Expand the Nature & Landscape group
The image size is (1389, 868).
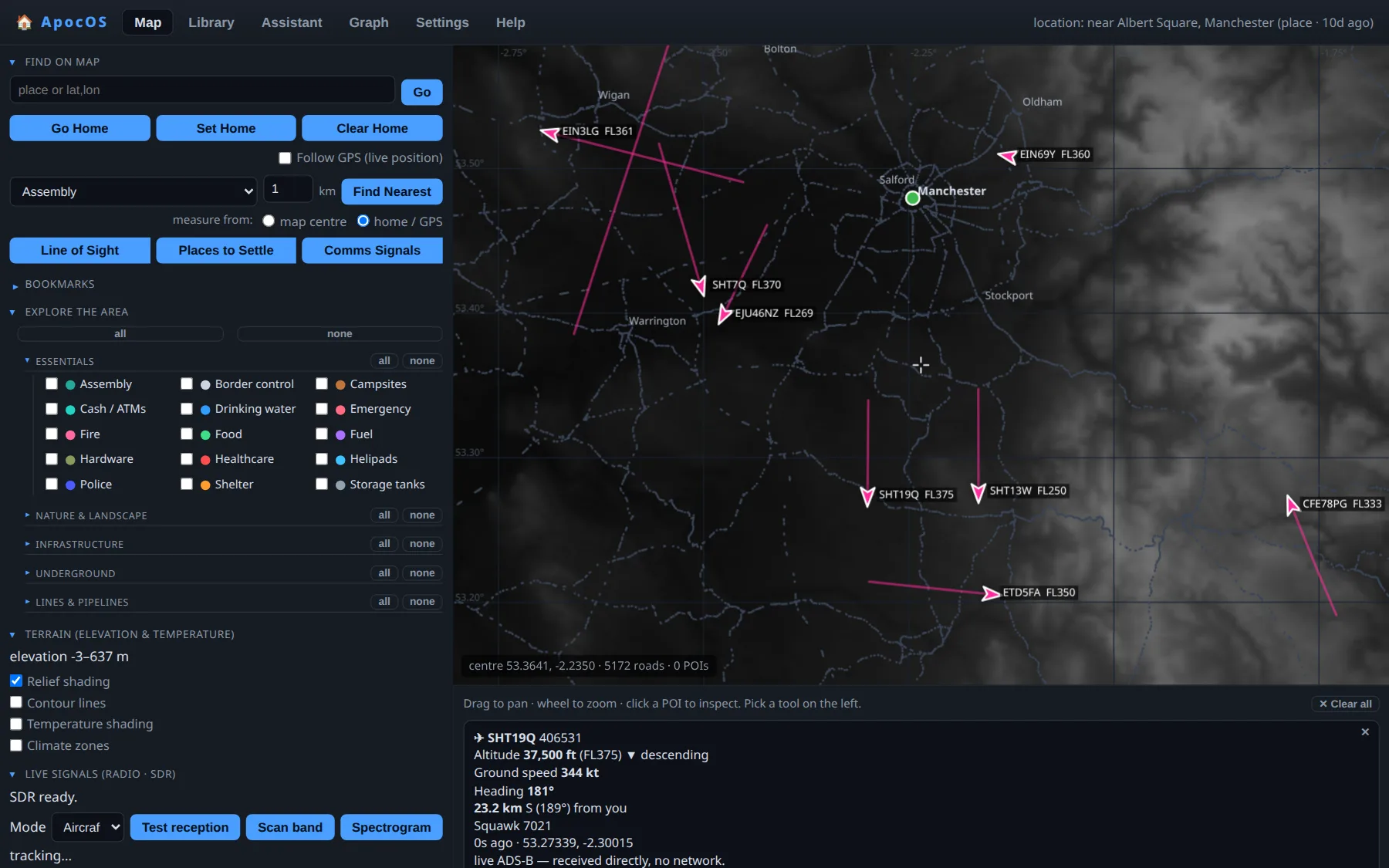coord(91,515)
